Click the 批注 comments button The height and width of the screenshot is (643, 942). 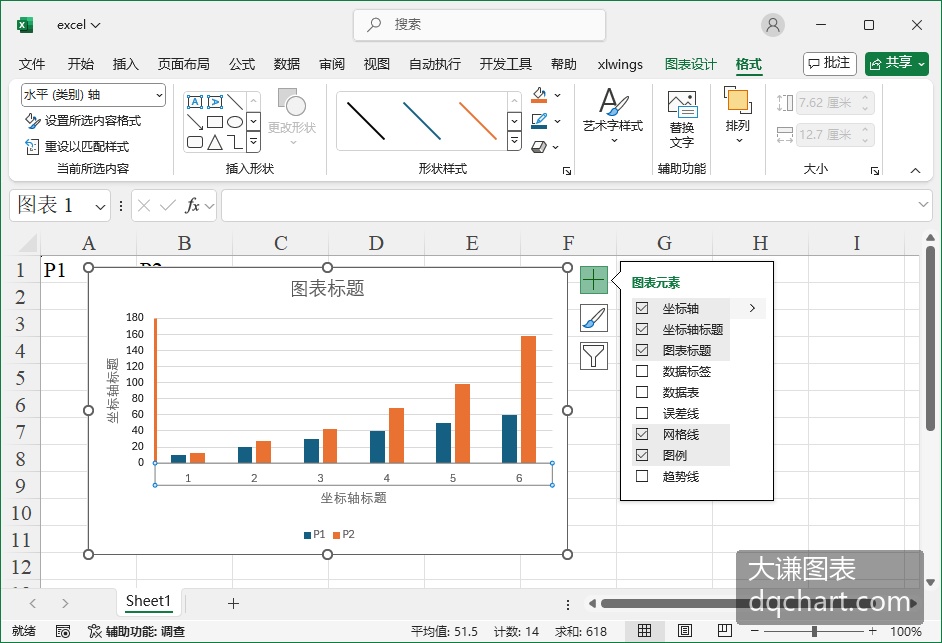click(x=830, y=64)
